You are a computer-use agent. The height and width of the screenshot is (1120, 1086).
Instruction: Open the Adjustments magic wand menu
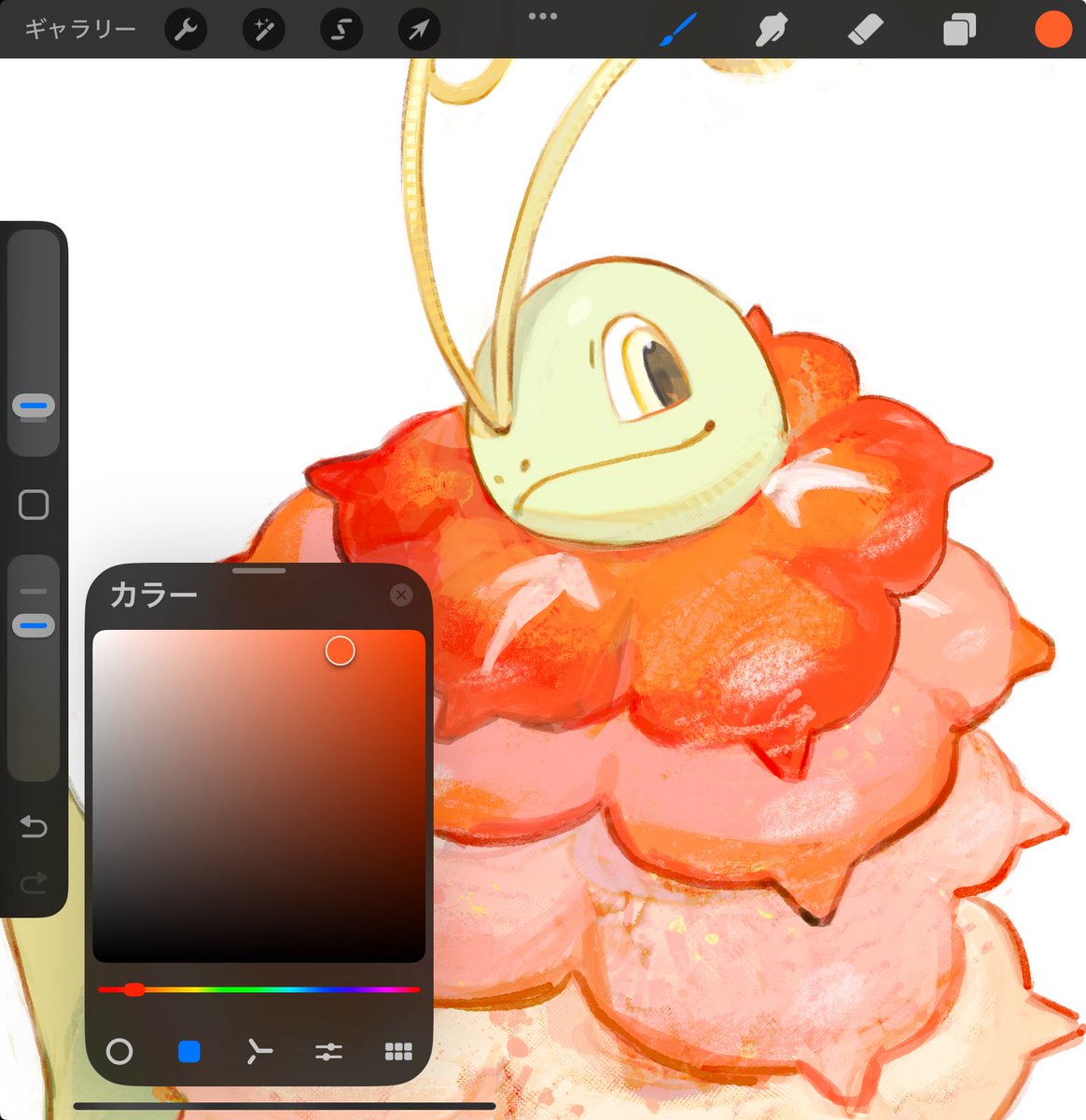[263, 30]
